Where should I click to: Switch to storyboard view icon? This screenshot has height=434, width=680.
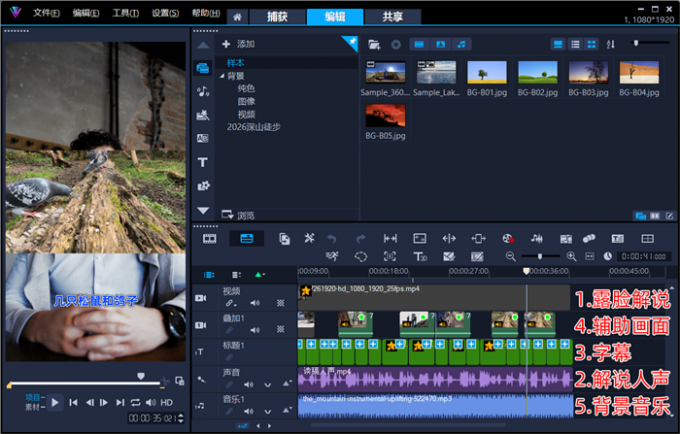point(209,238)
